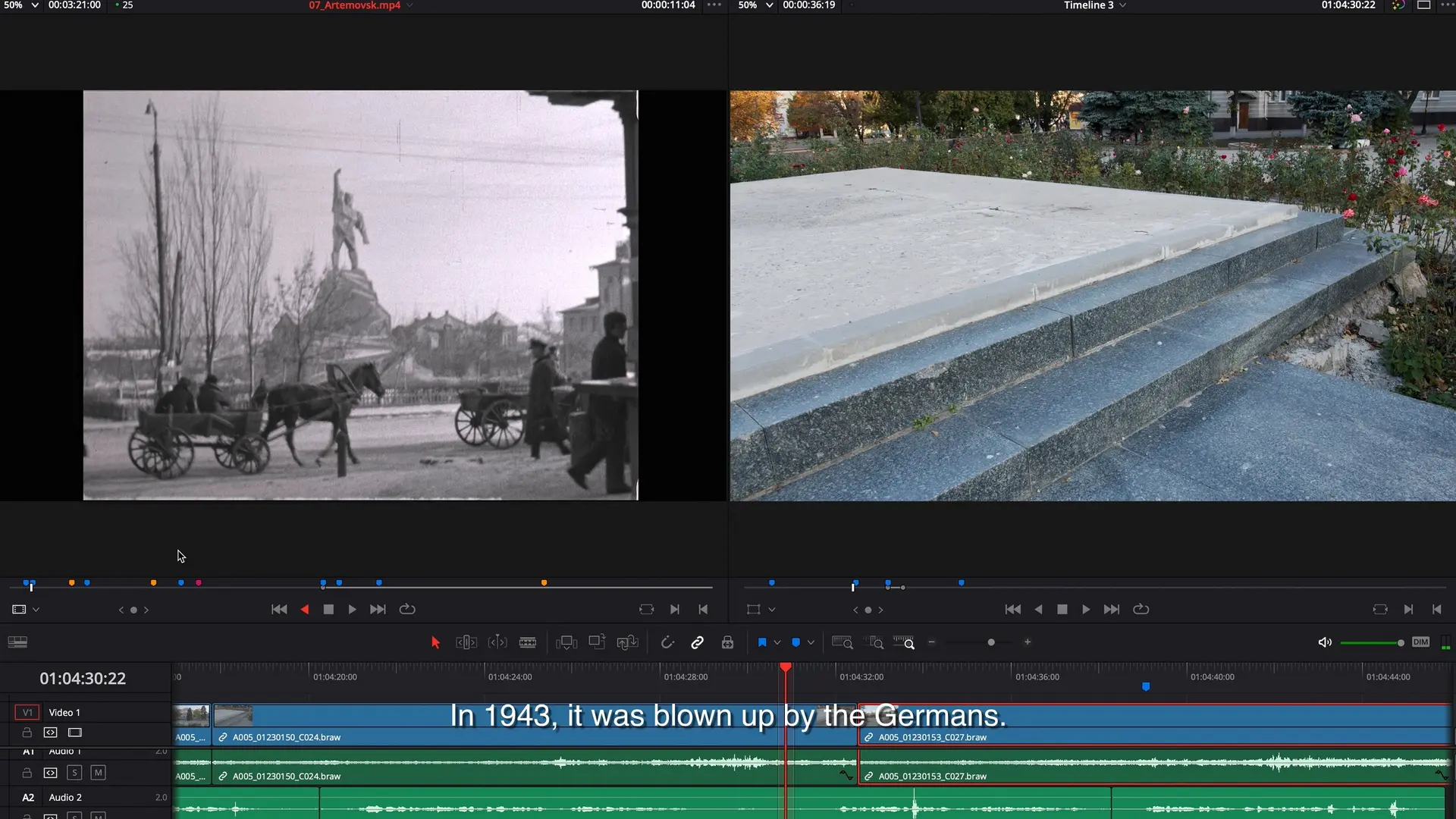Click the Overwrite Clip icon
1456x819 pixels.
[597, 642]
